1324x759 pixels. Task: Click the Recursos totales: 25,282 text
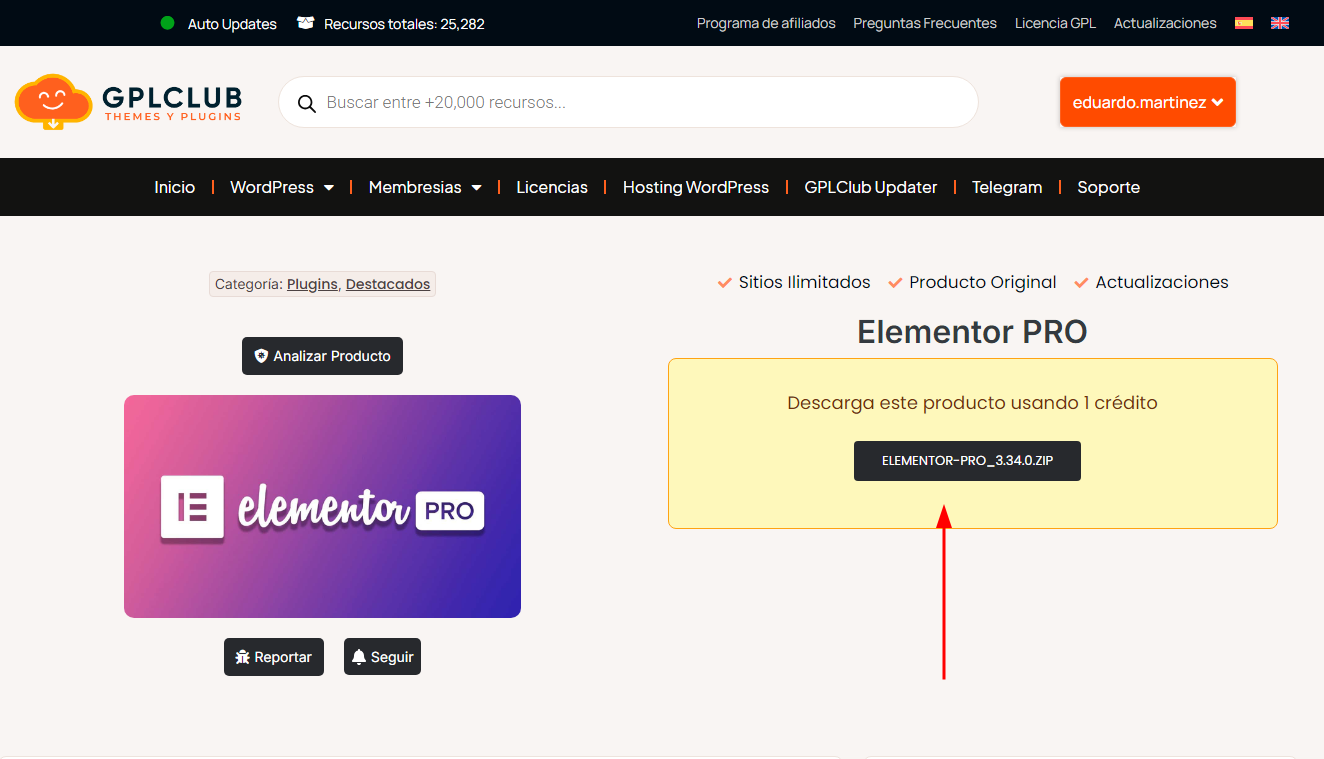pyautogui.click(x=404, y=24)
